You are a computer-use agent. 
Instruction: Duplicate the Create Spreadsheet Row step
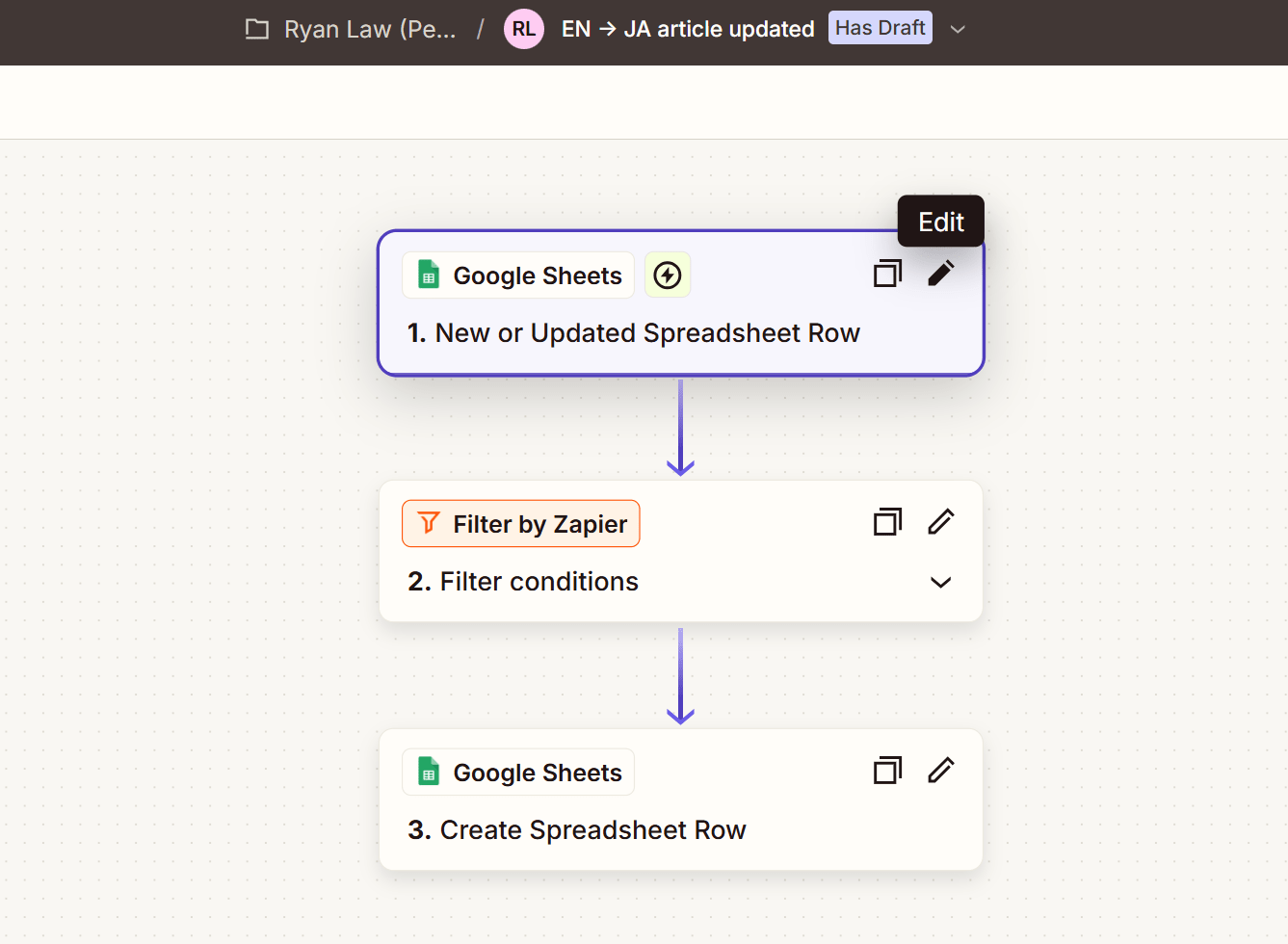pyautogui.click(x=887, y=771)
